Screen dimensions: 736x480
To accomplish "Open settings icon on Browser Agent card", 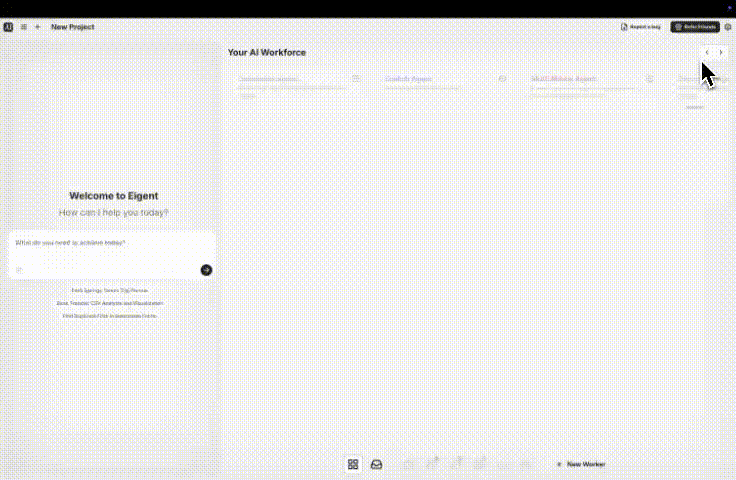I will click(x=502, y=78).
